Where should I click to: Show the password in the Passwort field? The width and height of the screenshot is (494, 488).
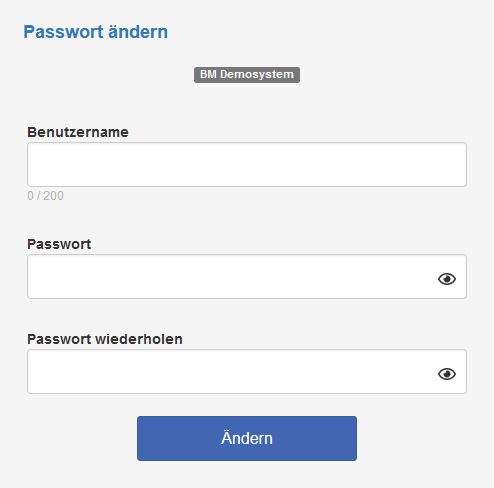coord(447,279)
